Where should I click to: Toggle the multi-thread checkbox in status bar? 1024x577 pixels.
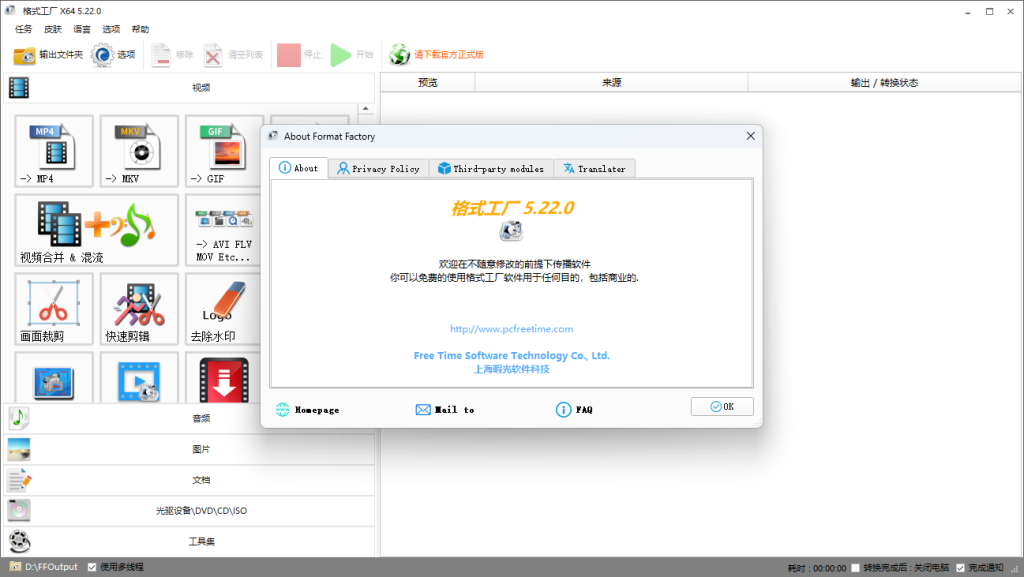(x=92, y=567)
